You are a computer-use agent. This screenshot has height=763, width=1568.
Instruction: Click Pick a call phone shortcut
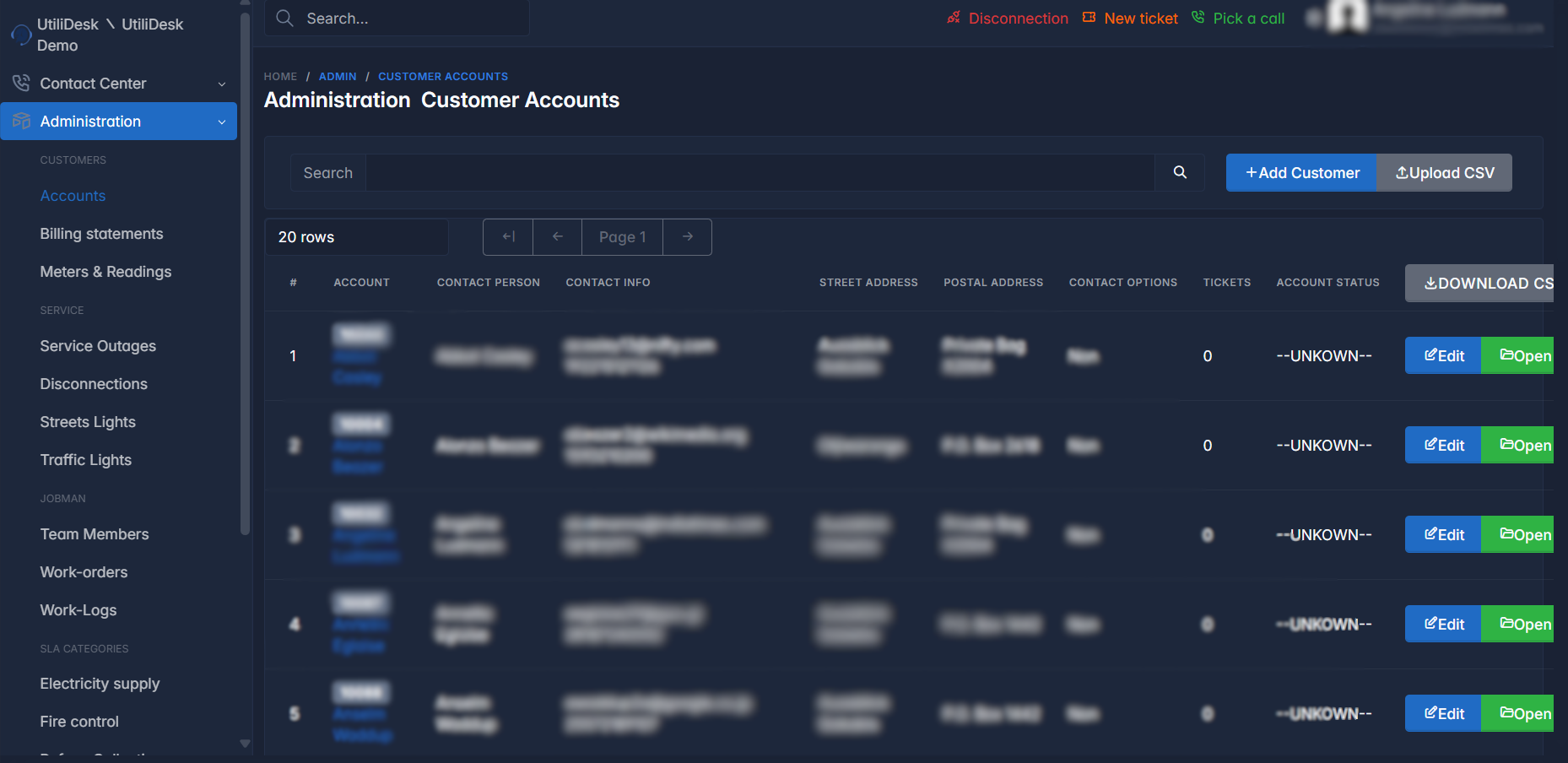(x=1238, y=19)
